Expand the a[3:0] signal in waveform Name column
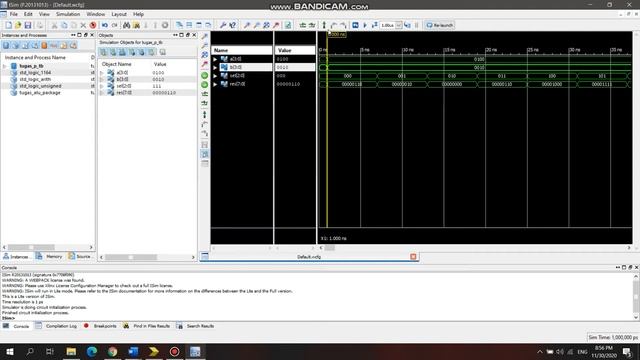The height and width of the screenshot is (360, 640). pyautogui.click(x=215, y=59)
